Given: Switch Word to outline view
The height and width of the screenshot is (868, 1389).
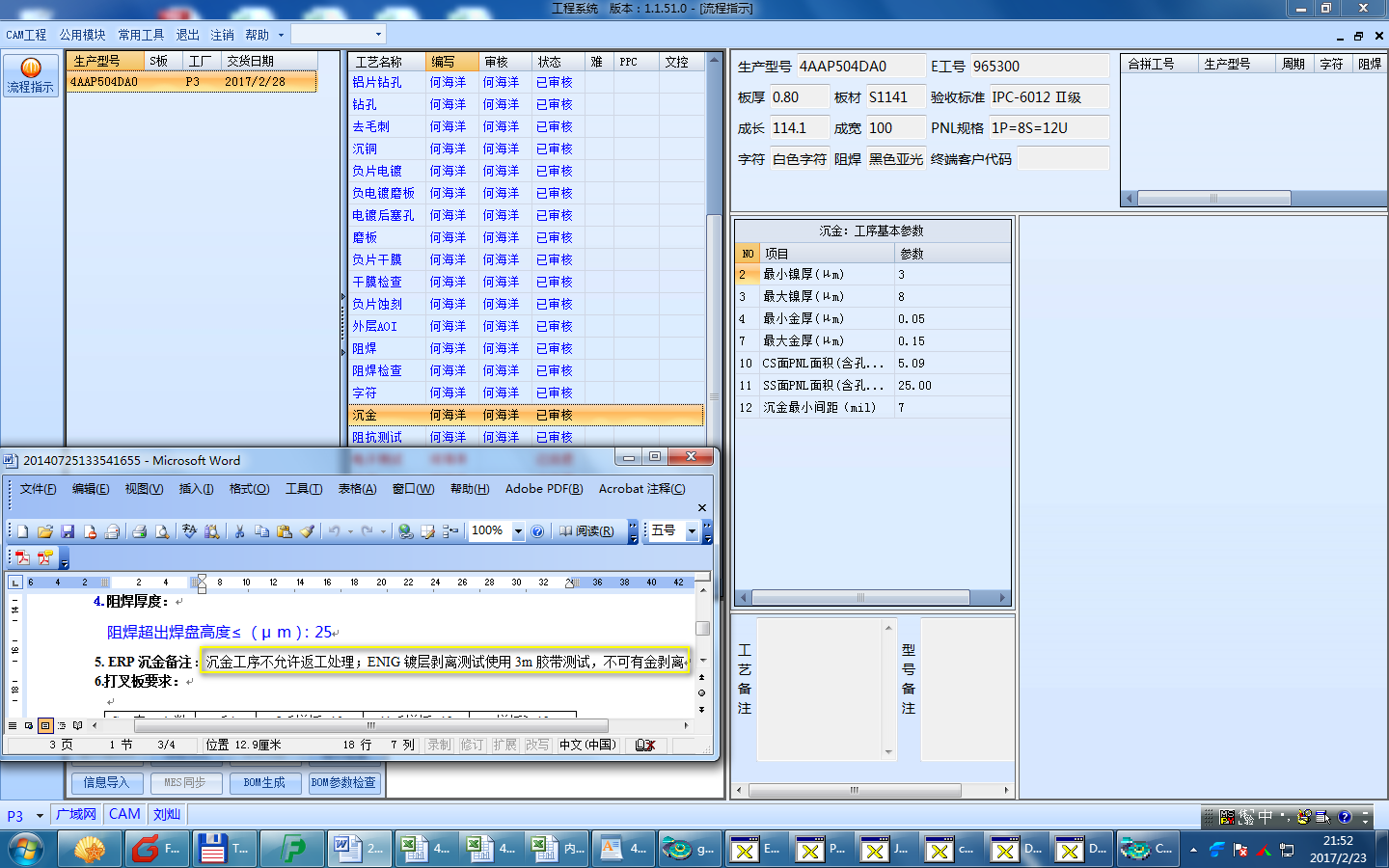Looking at the screenshot, I should point(62,725).
